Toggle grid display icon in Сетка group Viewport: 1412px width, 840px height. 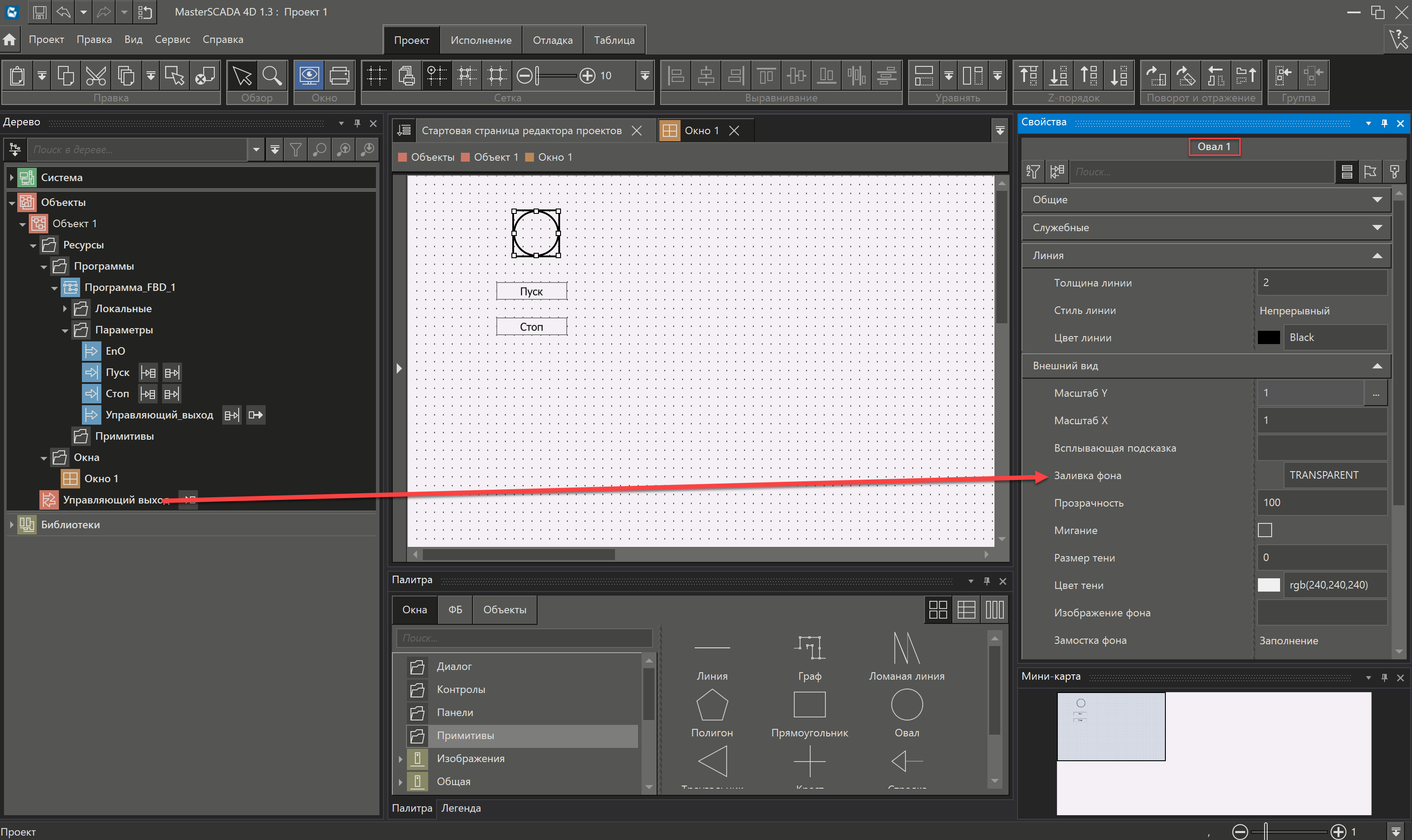(x=376, y=75)
